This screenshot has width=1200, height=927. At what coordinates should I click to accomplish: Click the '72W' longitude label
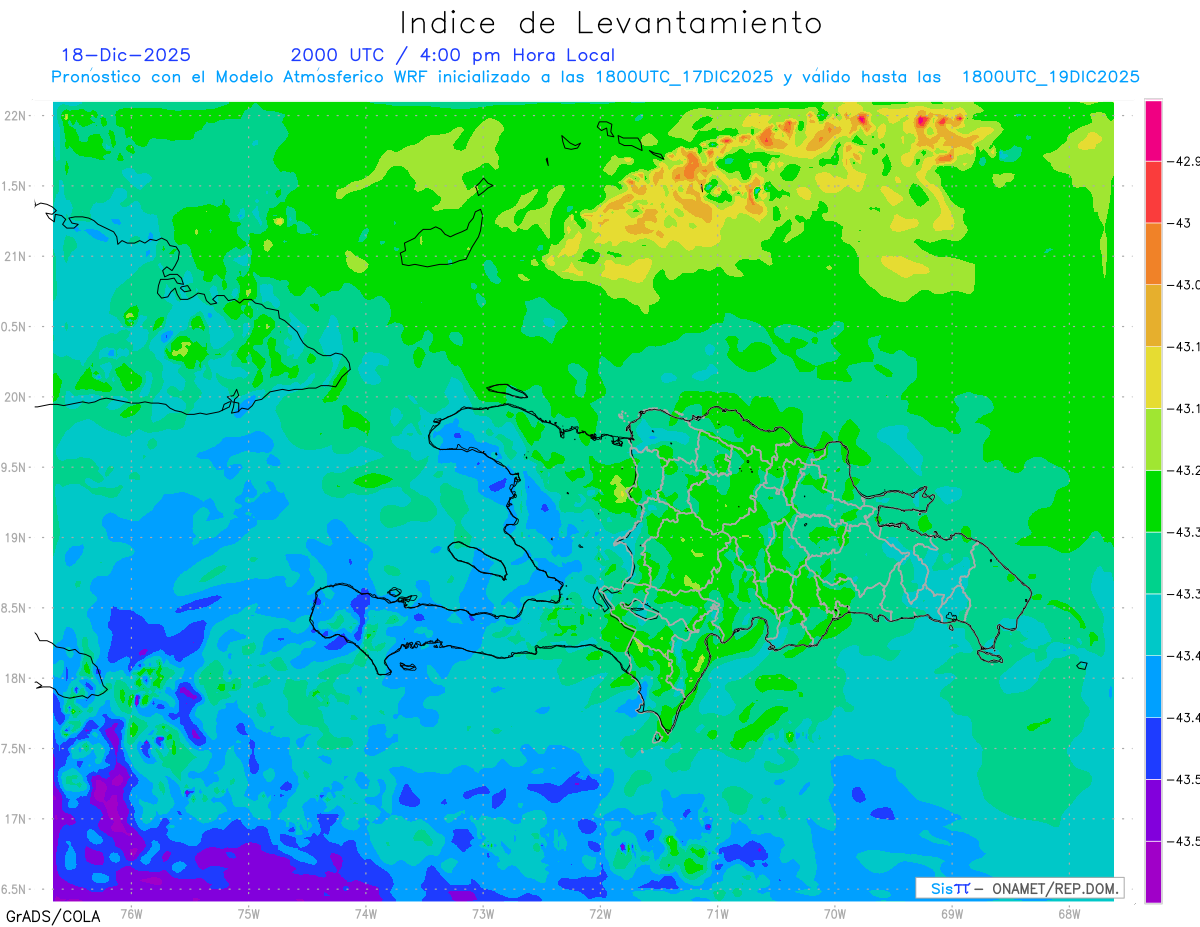(x=600, y=913)
